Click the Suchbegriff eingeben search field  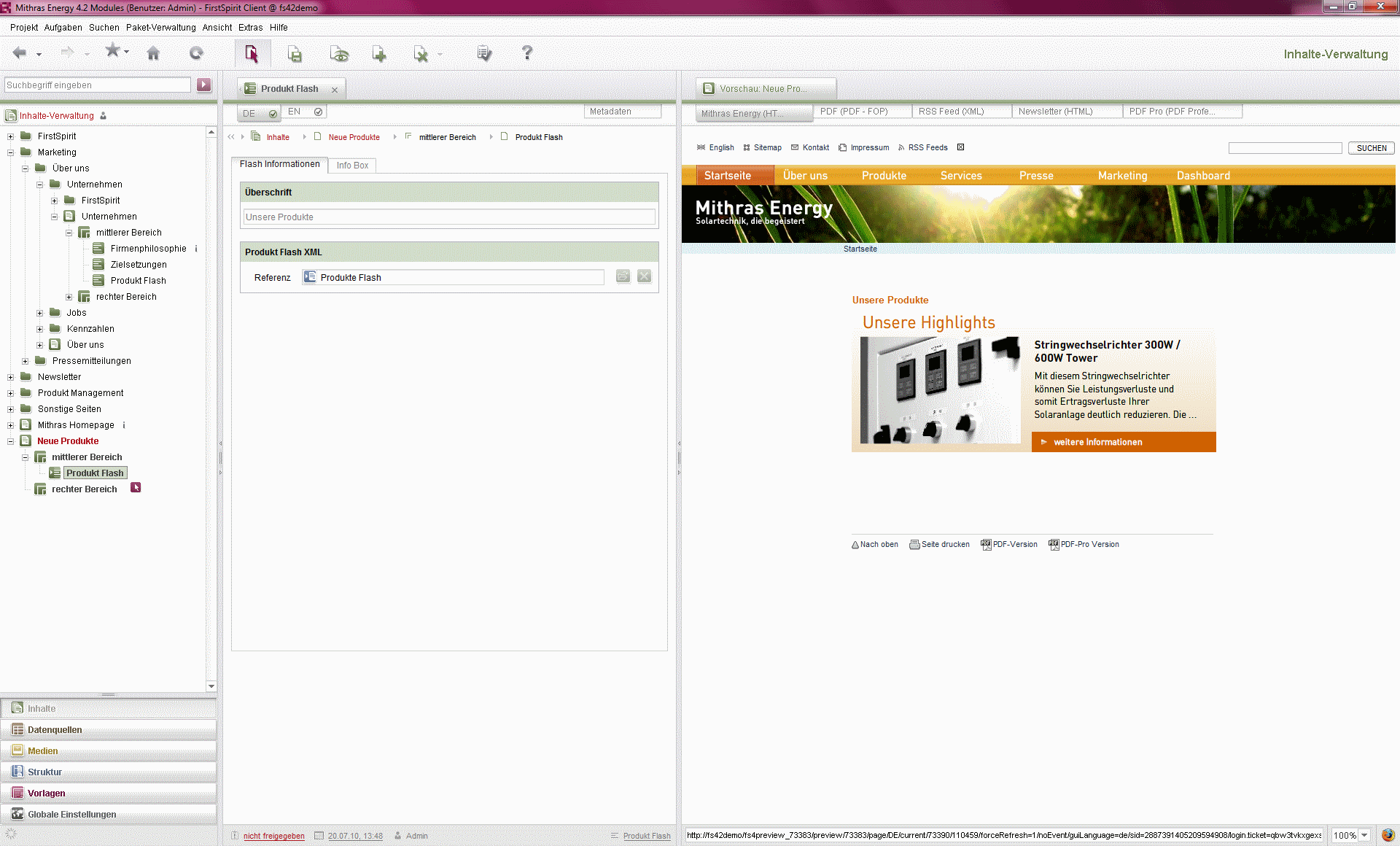[98, 85]
